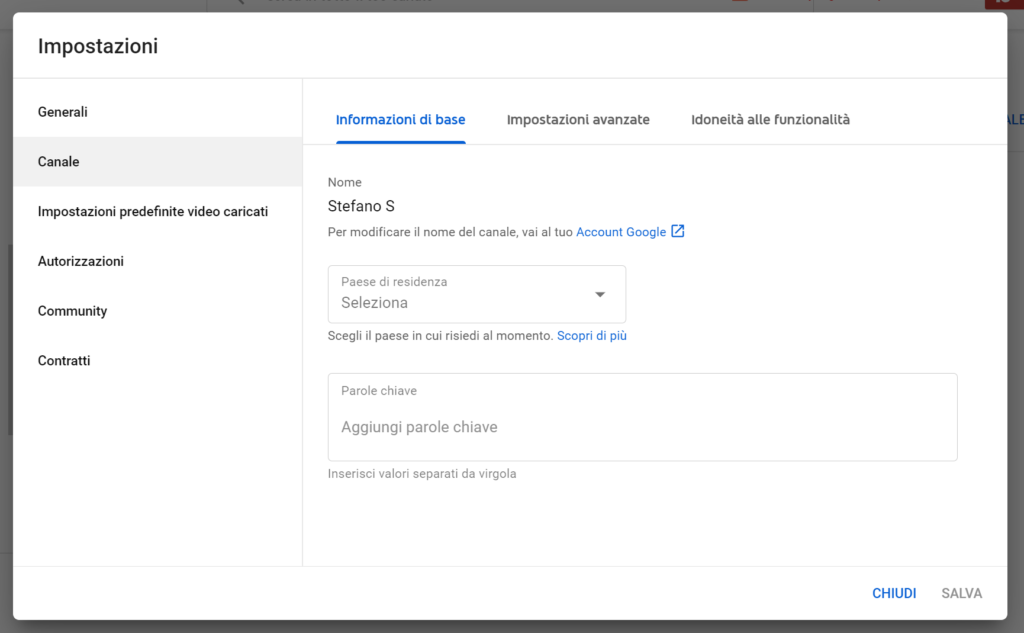Open the Idoneità alle funzionalità tab
Screen dimensions: 1024x633
click(x=770, y=120)
